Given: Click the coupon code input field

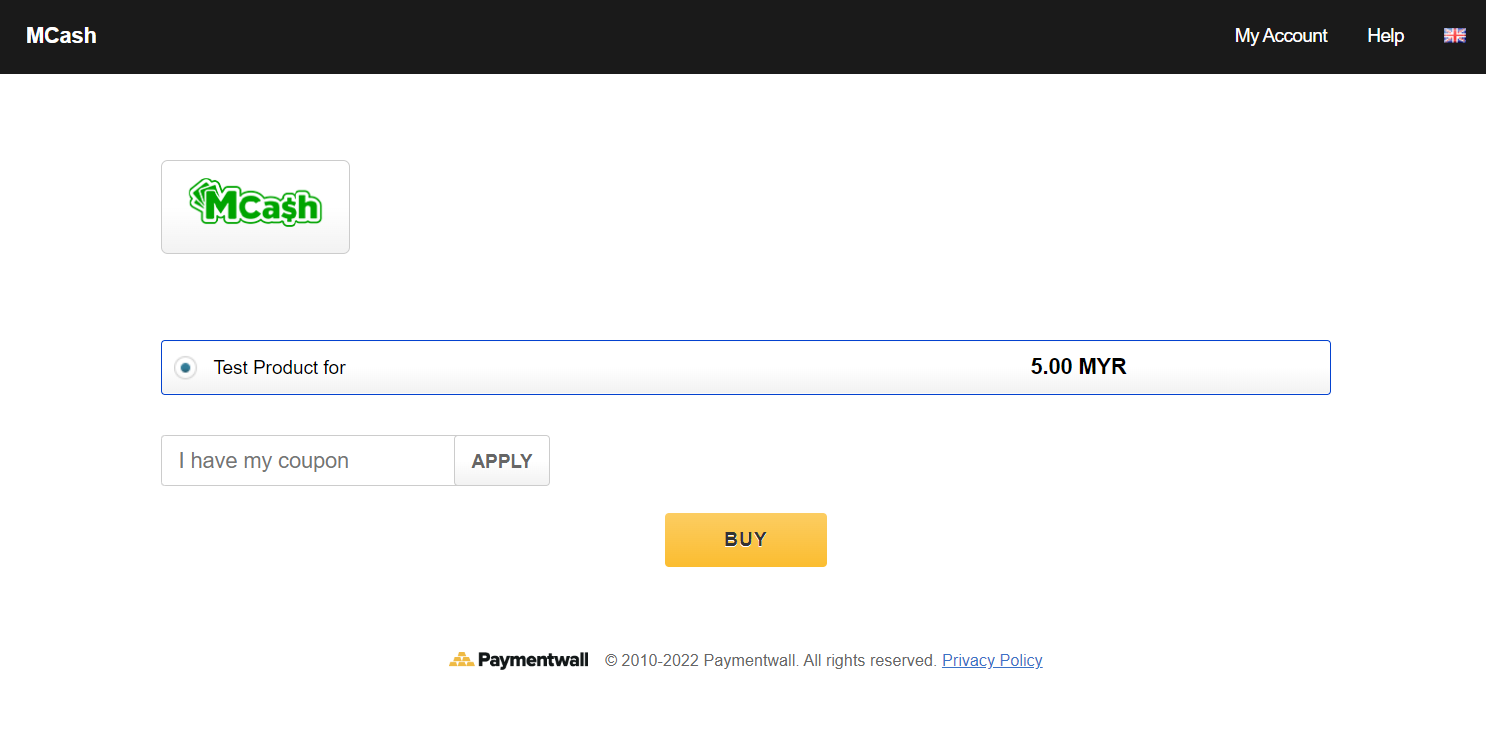Looking at the screenshot, I should click(307, 460).
